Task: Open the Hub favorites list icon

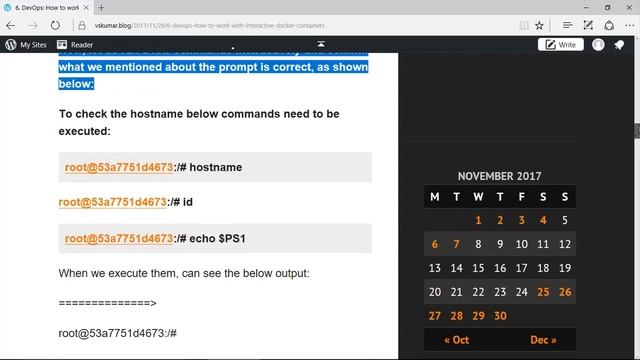Action: [x=567, y=25]
